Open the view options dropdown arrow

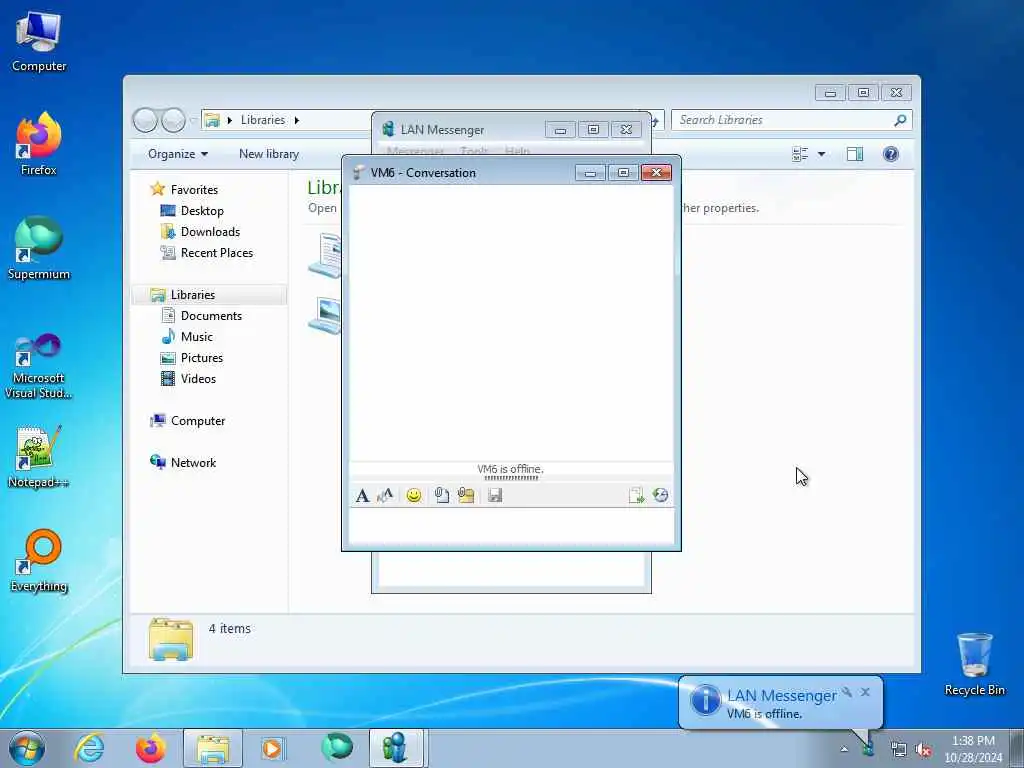click(x=822, y=154)
